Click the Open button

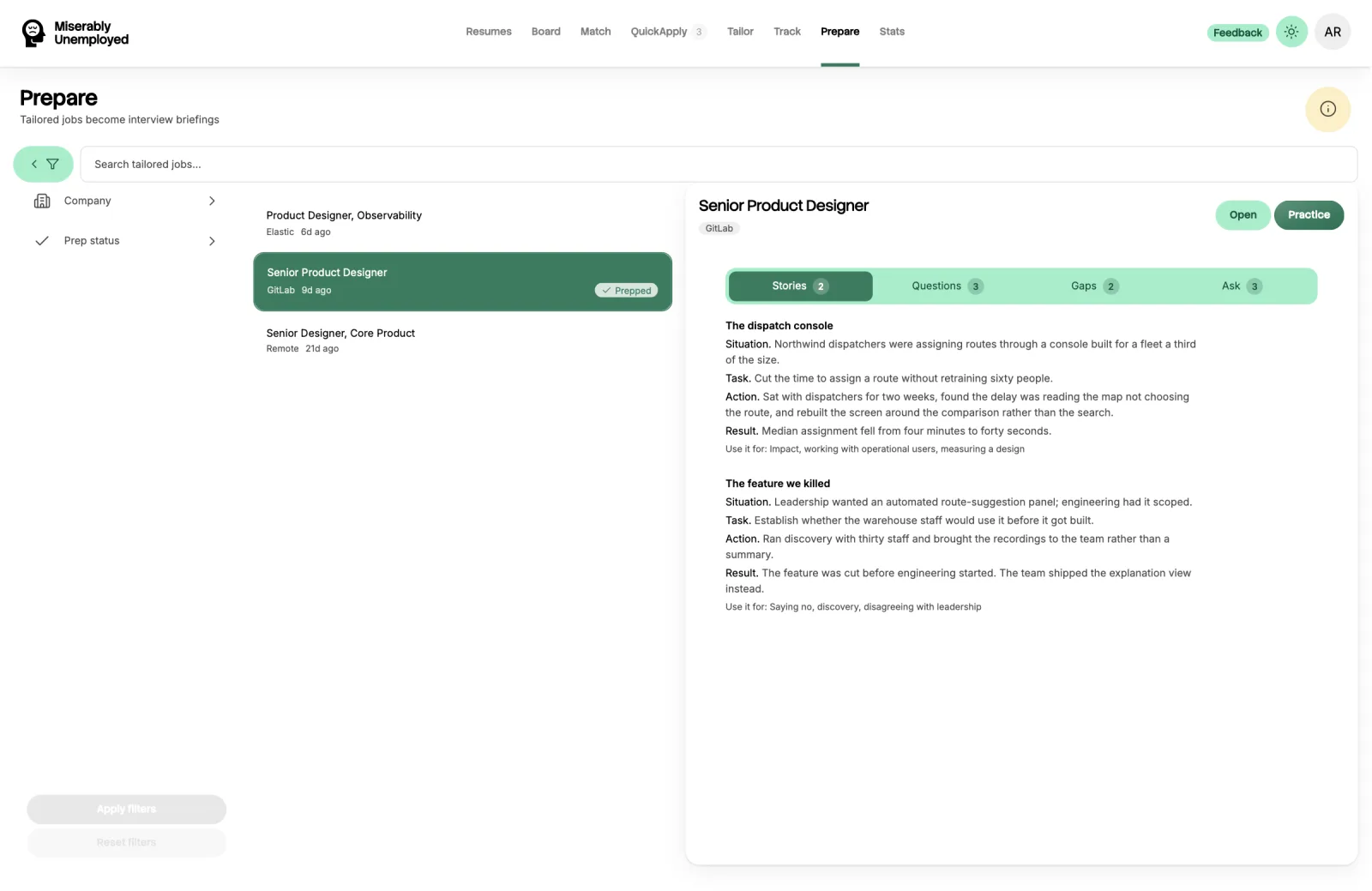(x=1243, y=215)
